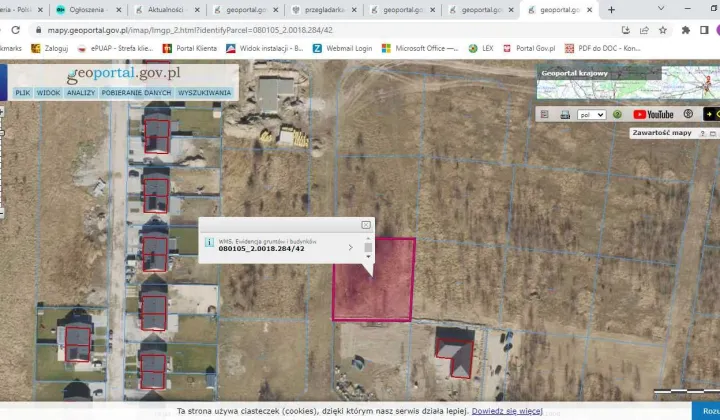Open Zawartość mapy help question mark

(x=702, y=134)
